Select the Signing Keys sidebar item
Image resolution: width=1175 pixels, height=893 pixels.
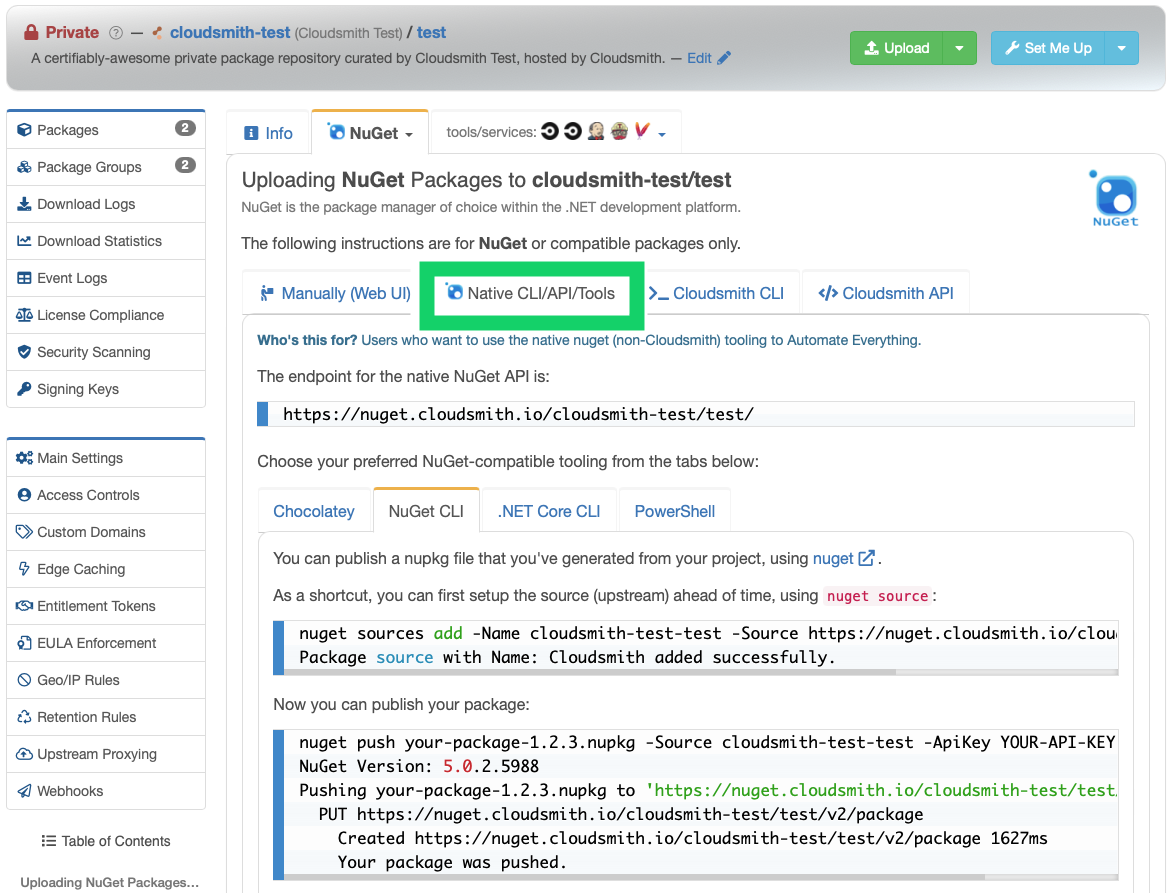click(76, 389)
